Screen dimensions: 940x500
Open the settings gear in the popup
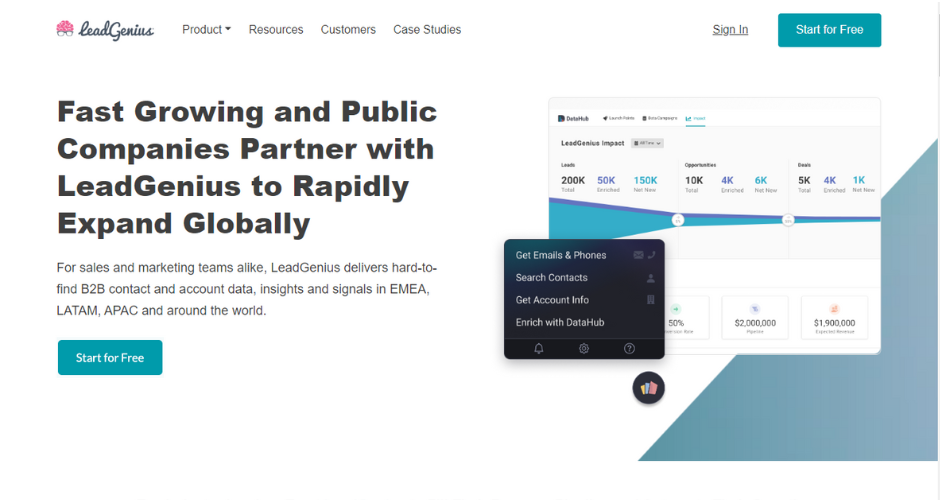tap(584, 348)
